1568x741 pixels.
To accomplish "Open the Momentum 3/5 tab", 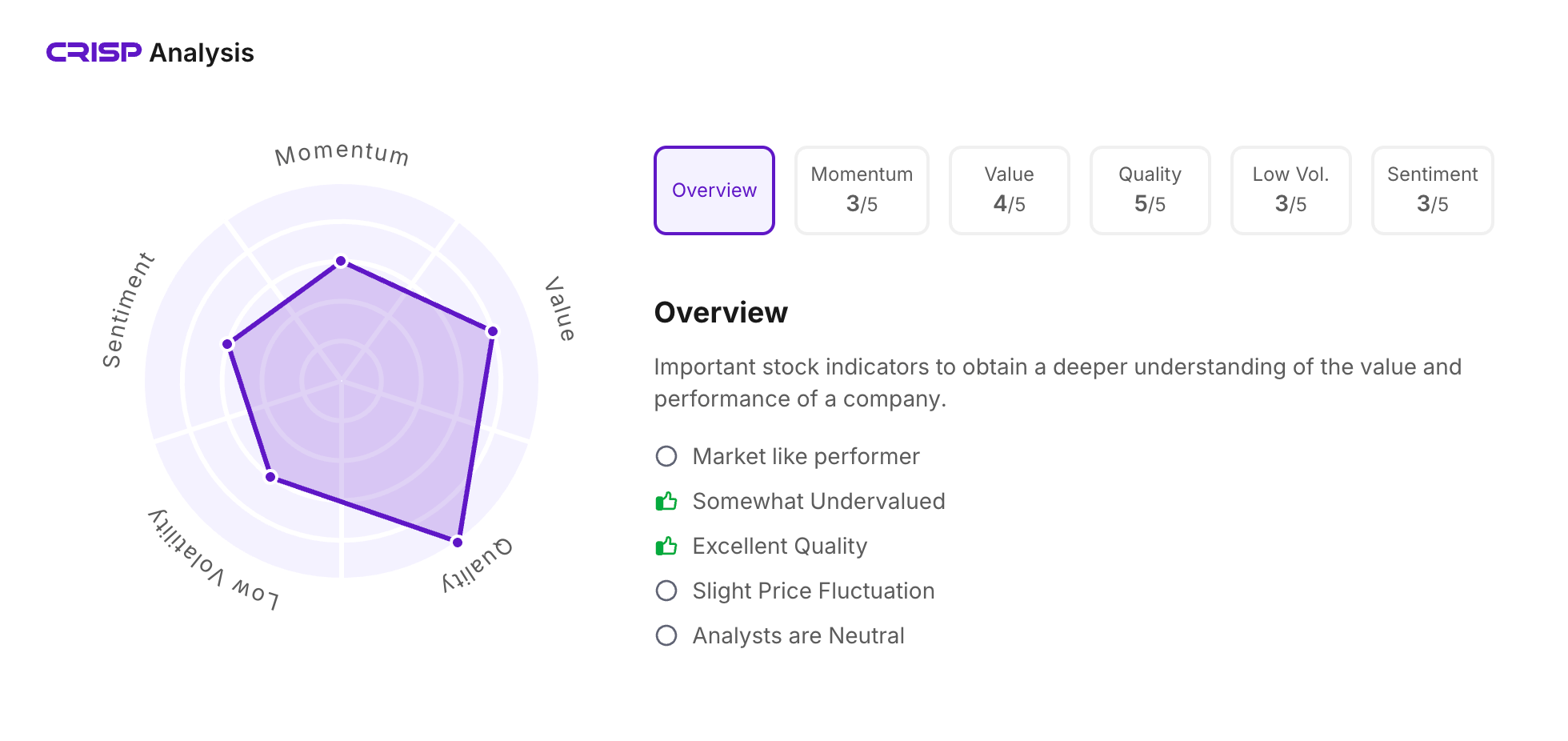I will pos(862,190).
